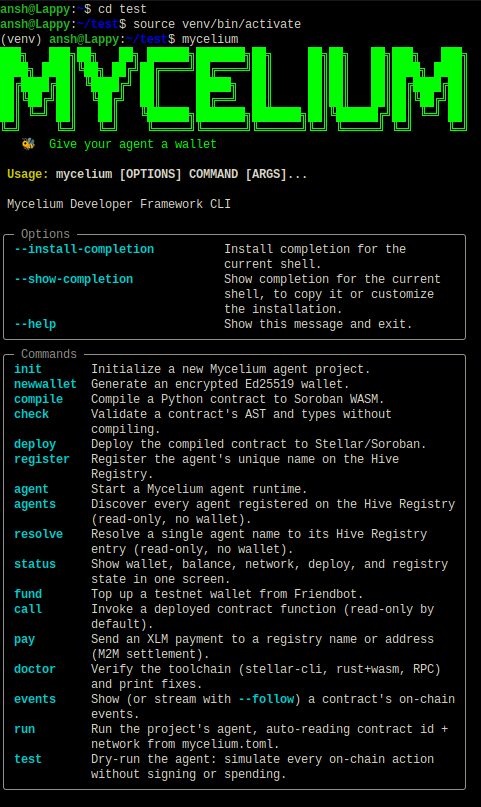Click the '(venv)' prompt prefix
481x807 pixels.
point(21,39)
